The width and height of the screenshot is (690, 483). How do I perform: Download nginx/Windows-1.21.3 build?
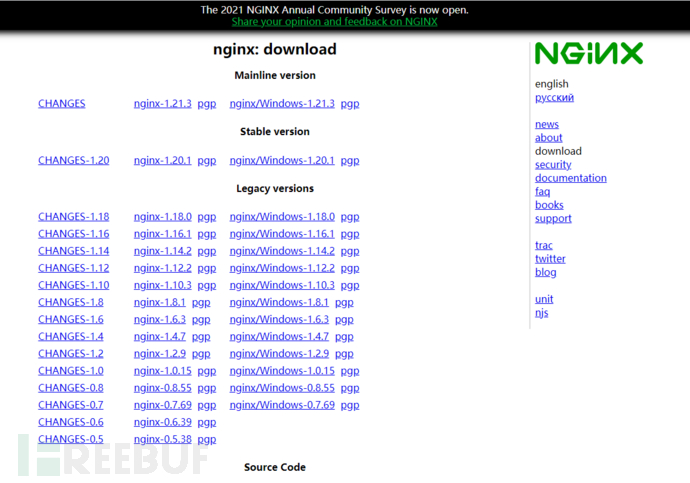(282, 104)
